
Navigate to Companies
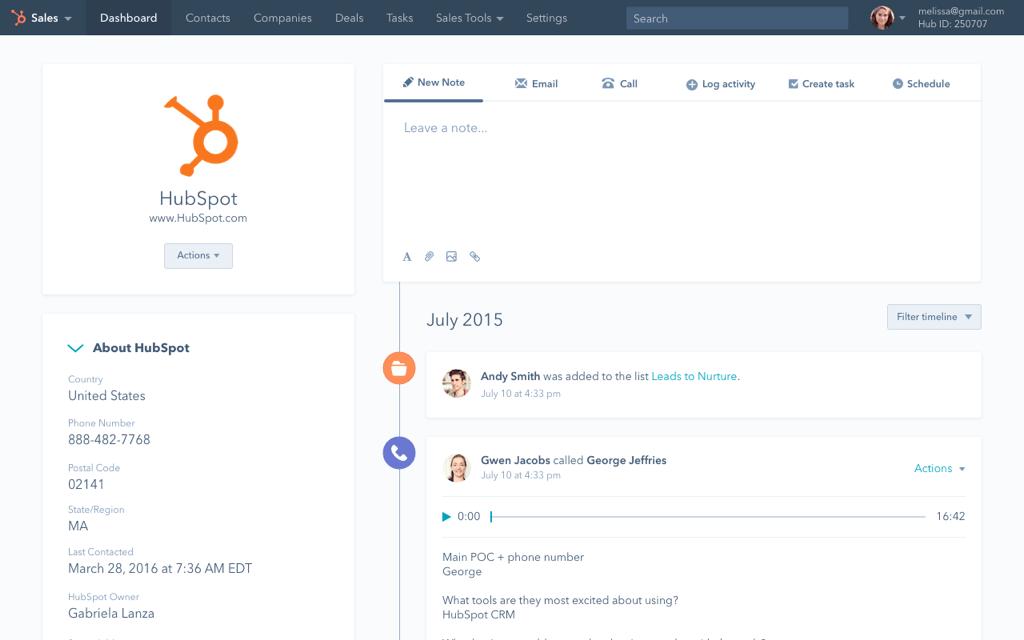click(x=282, y=18)
